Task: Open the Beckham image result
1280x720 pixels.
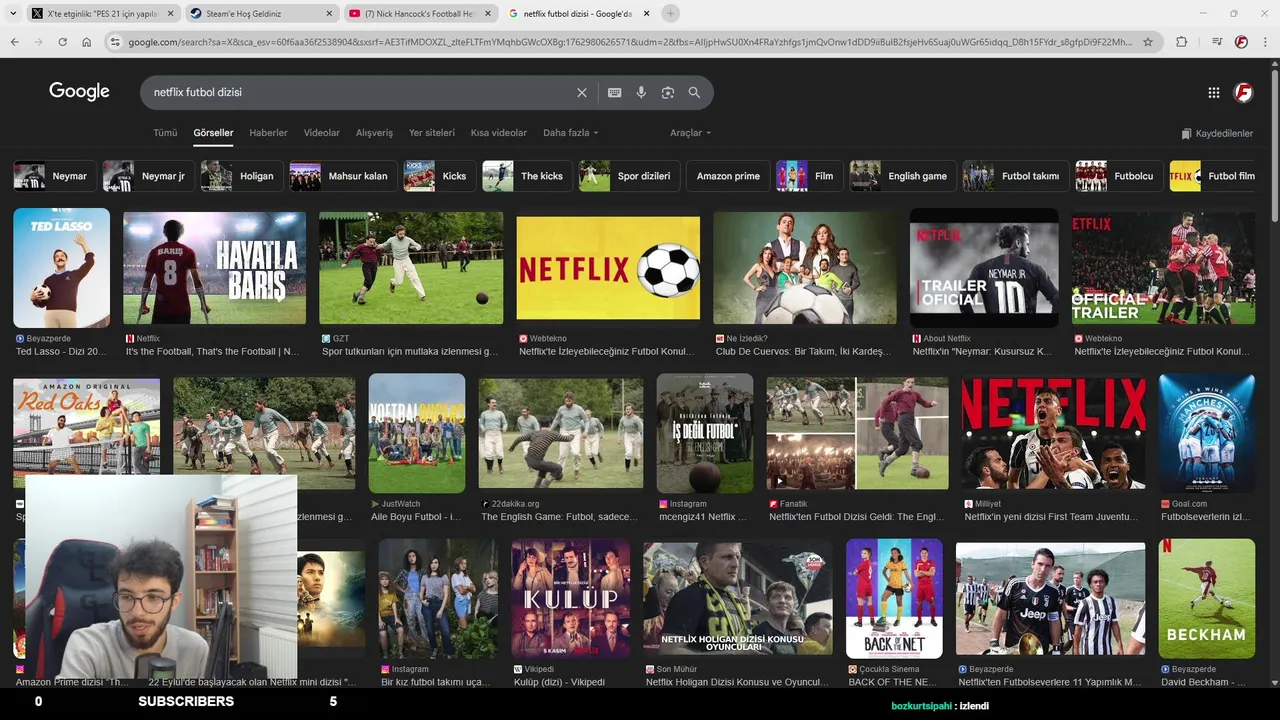Action: pyautogui.click(x=1207, y=598)
